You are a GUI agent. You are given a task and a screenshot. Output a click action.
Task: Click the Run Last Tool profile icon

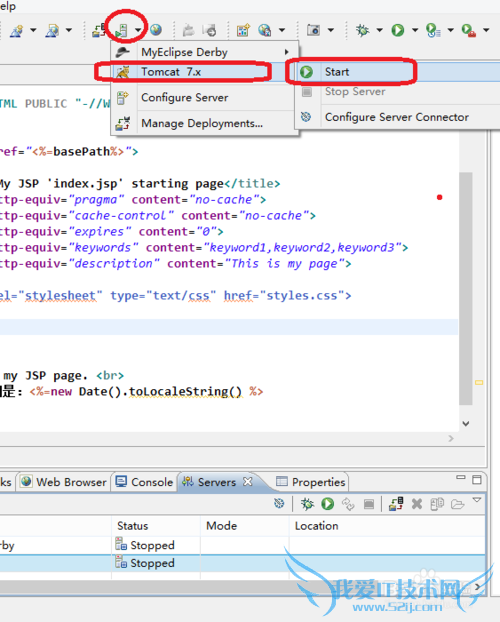433,30
